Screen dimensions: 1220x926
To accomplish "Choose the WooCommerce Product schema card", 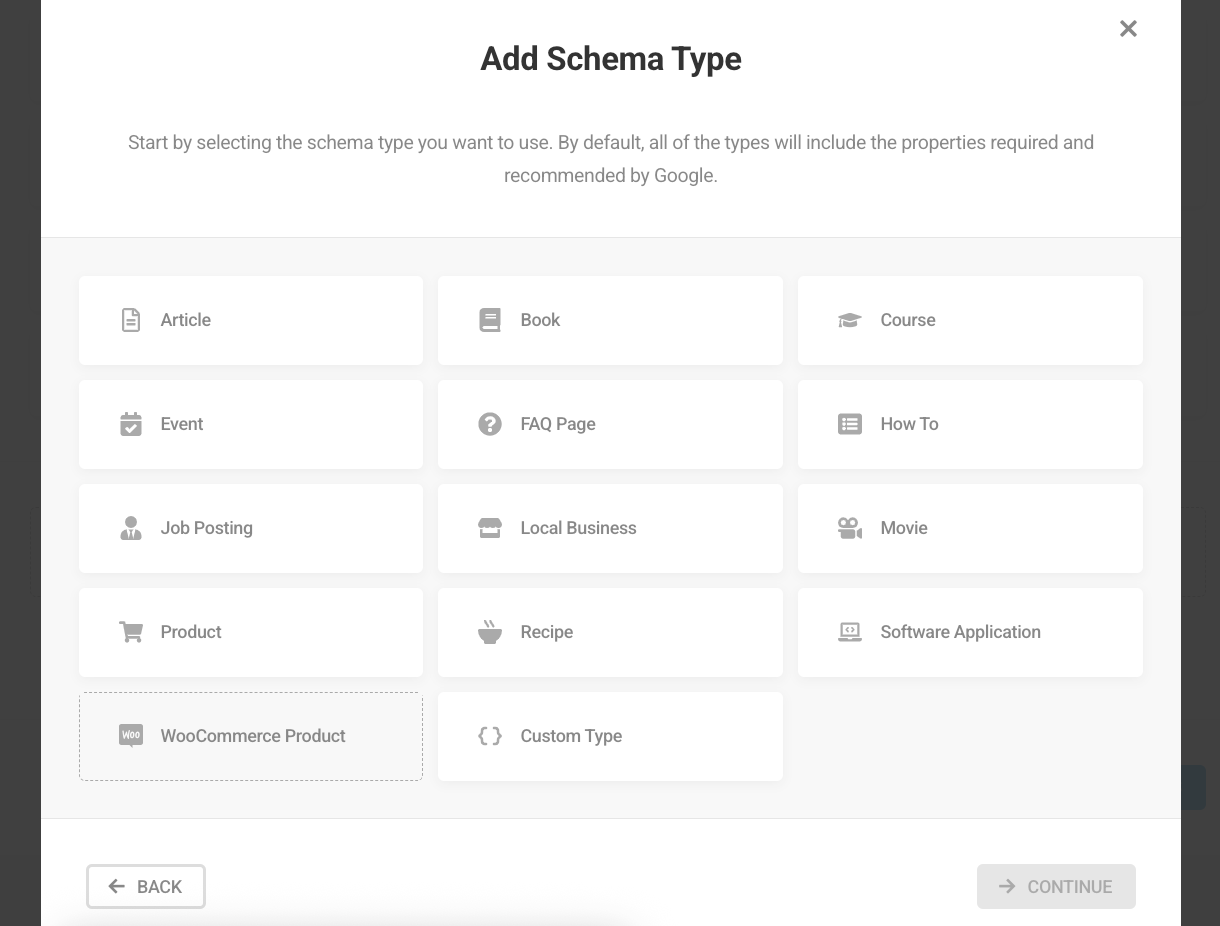I will pyautogui.click(x=250, y=736).
